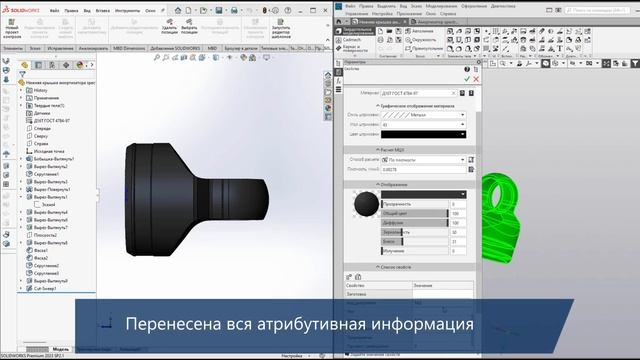Open the ConfigurationManager tab icon
Viewport: 640px width, 360px height.
52,65
